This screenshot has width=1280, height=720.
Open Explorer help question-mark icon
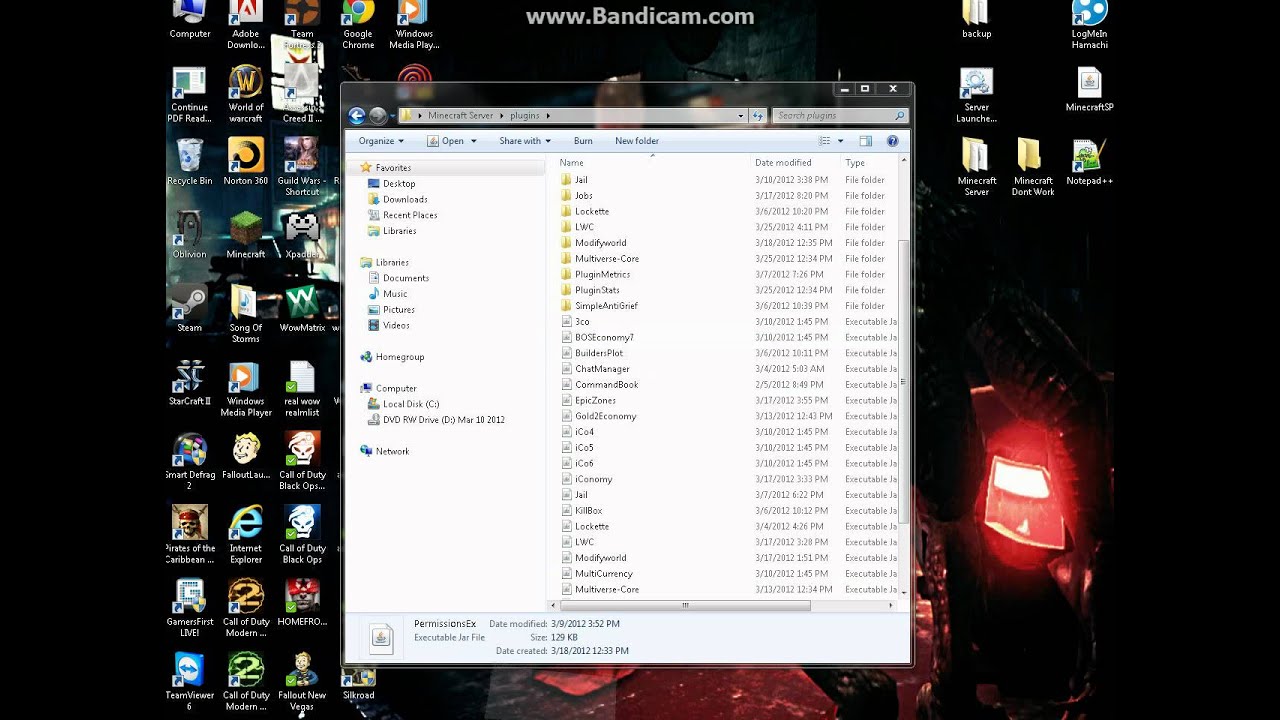[893, 141]
